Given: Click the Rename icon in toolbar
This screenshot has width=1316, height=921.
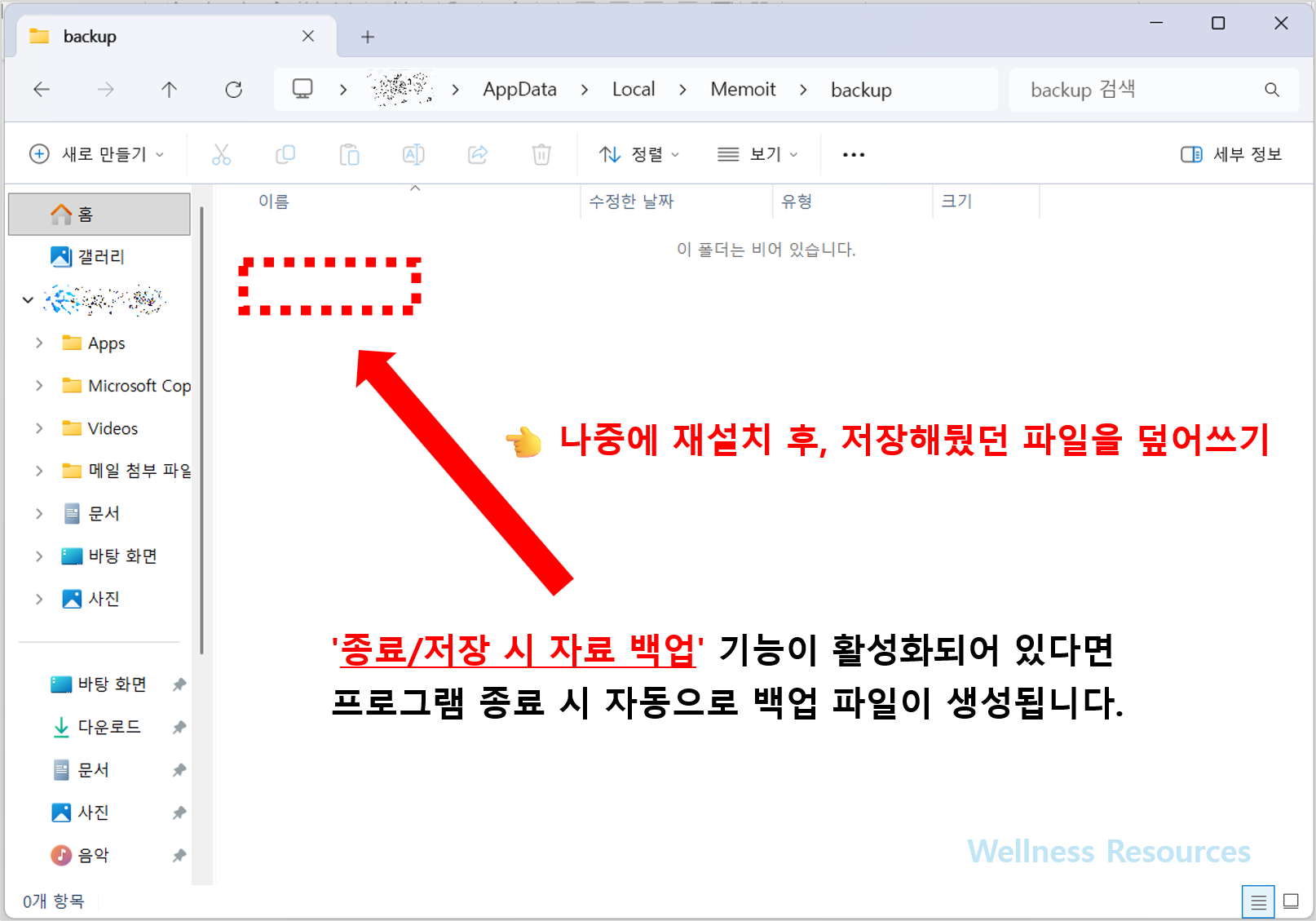Looking at the screenshot, I should (413, 154).
